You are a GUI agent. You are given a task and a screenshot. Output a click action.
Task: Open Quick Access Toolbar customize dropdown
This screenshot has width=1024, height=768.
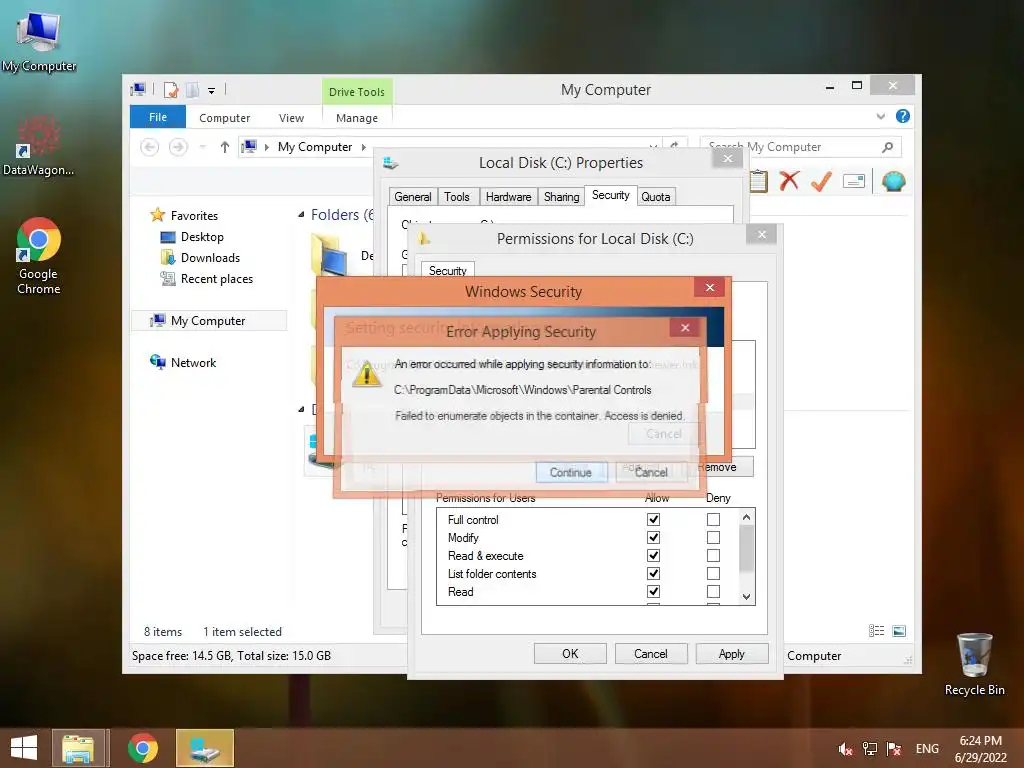[212, 91]
